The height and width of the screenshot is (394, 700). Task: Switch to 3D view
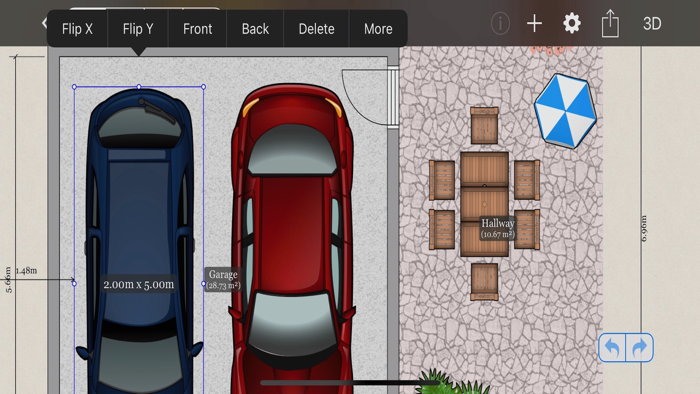[x=652, y=23]
